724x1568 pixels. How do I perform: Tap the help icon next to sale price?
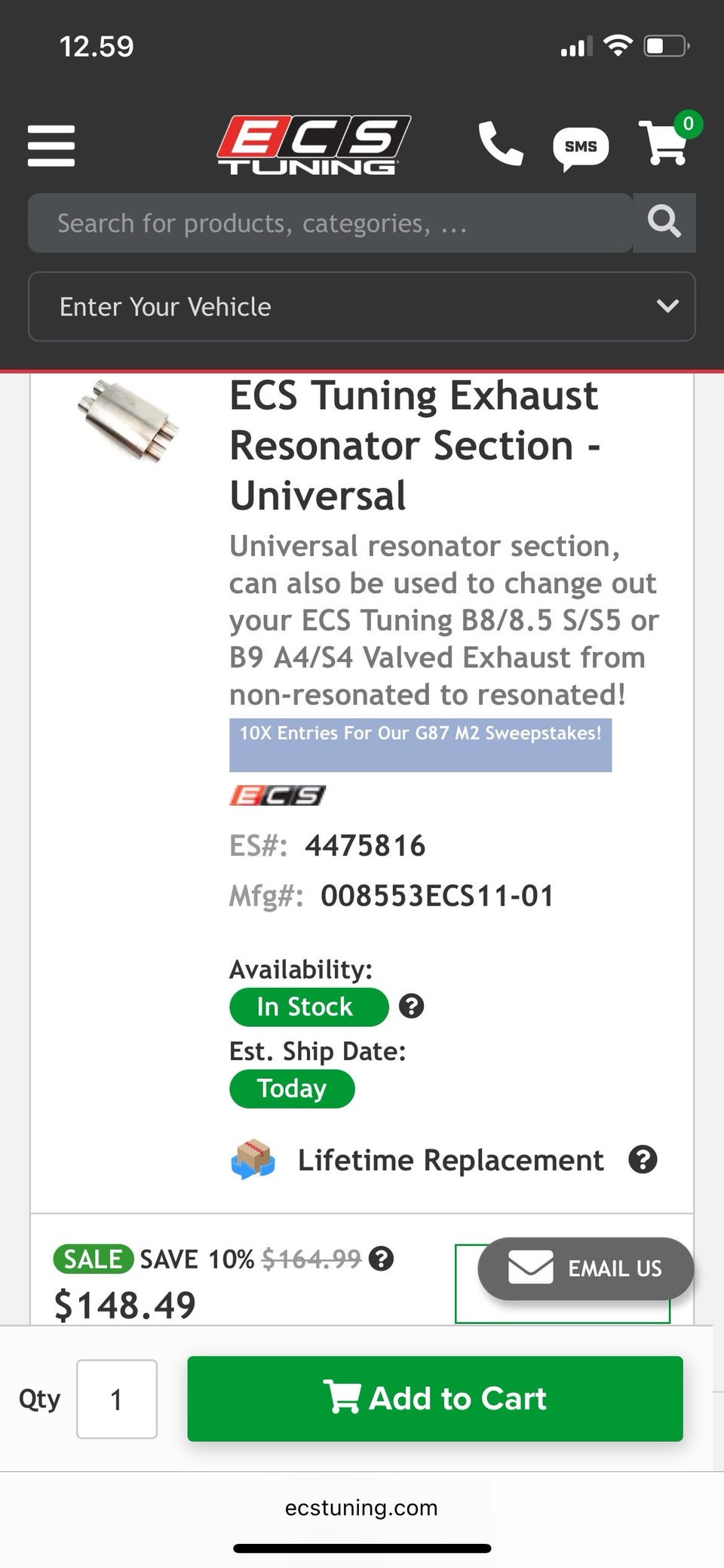coord(382,1258)
